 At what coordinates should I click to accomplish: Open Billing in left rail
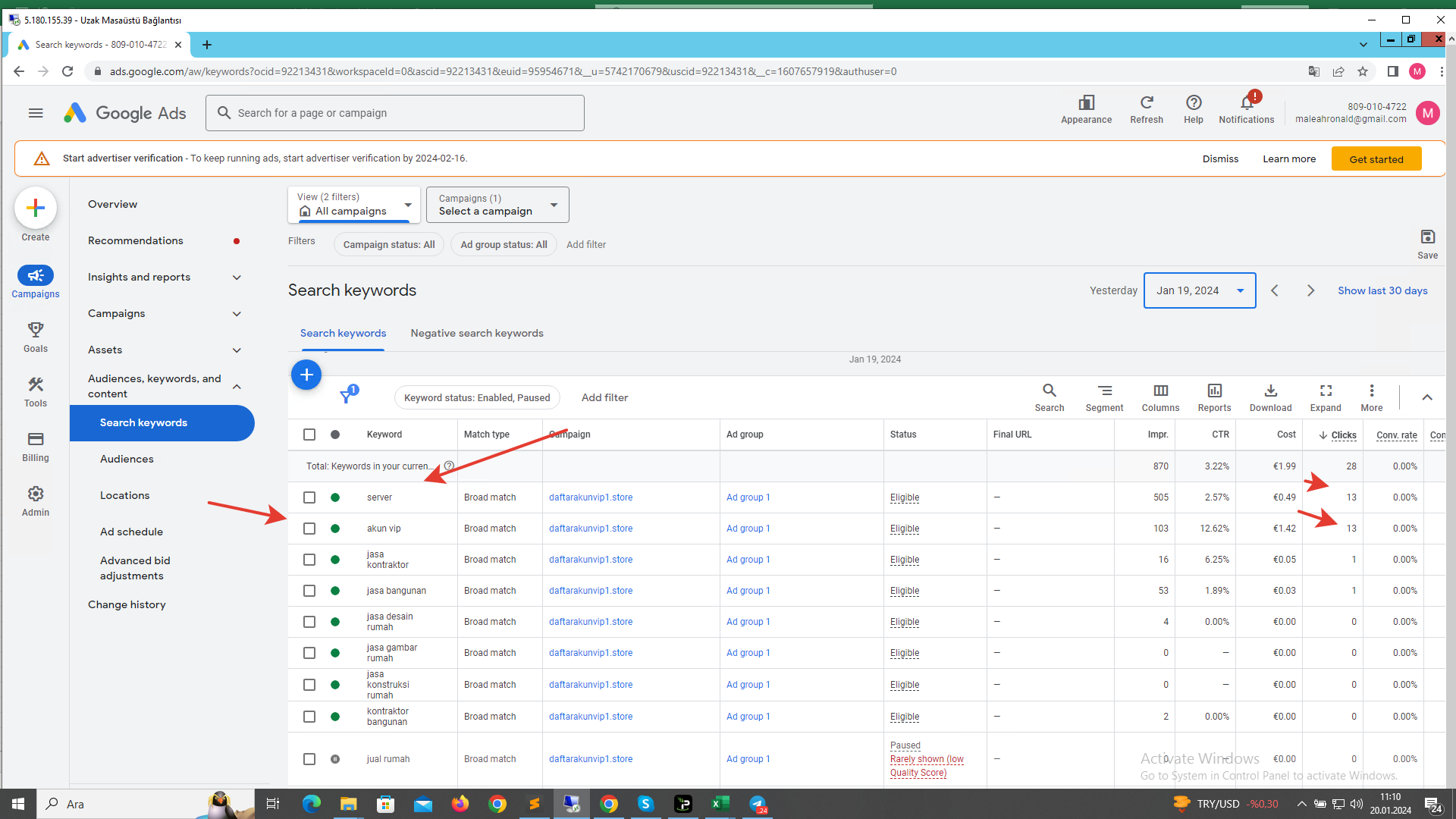[x=36, y=447]
